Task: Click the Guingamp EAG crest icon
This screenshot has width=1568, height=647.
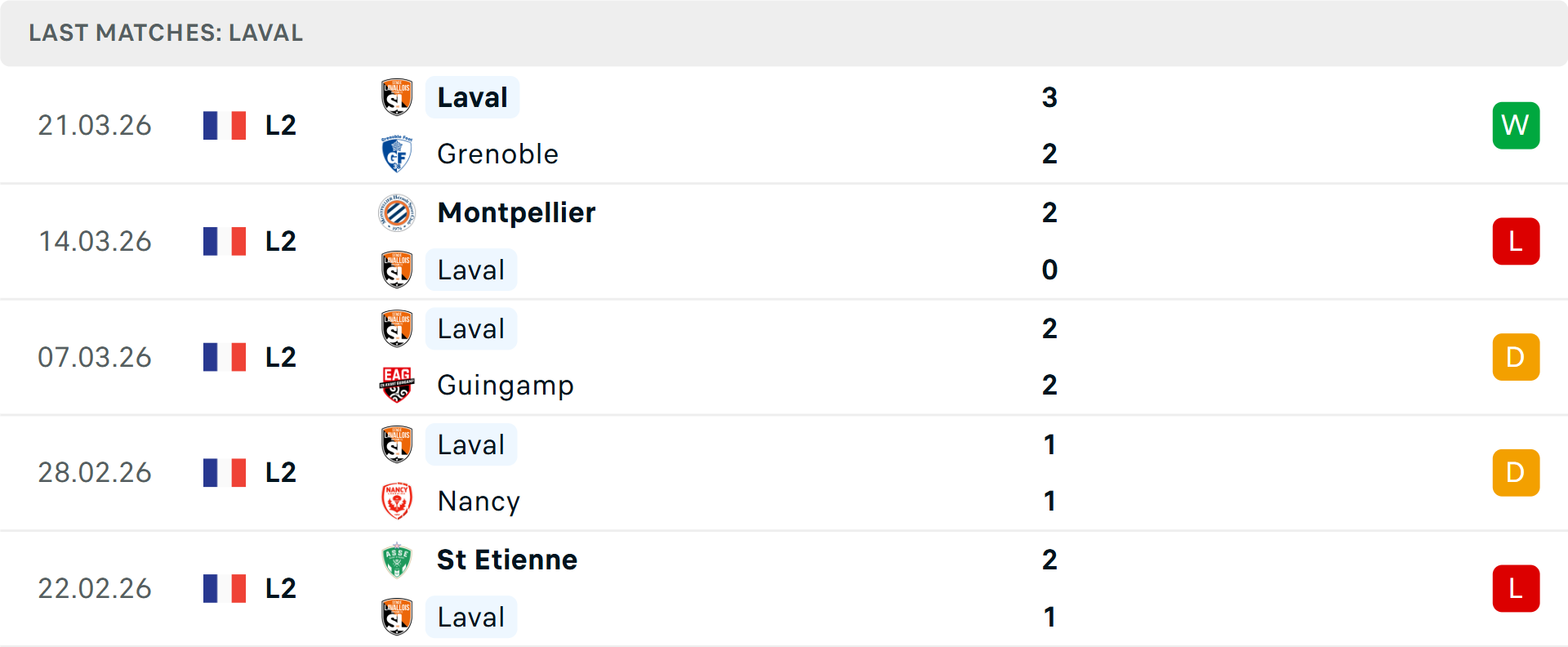Action: (x=397, y=385)
